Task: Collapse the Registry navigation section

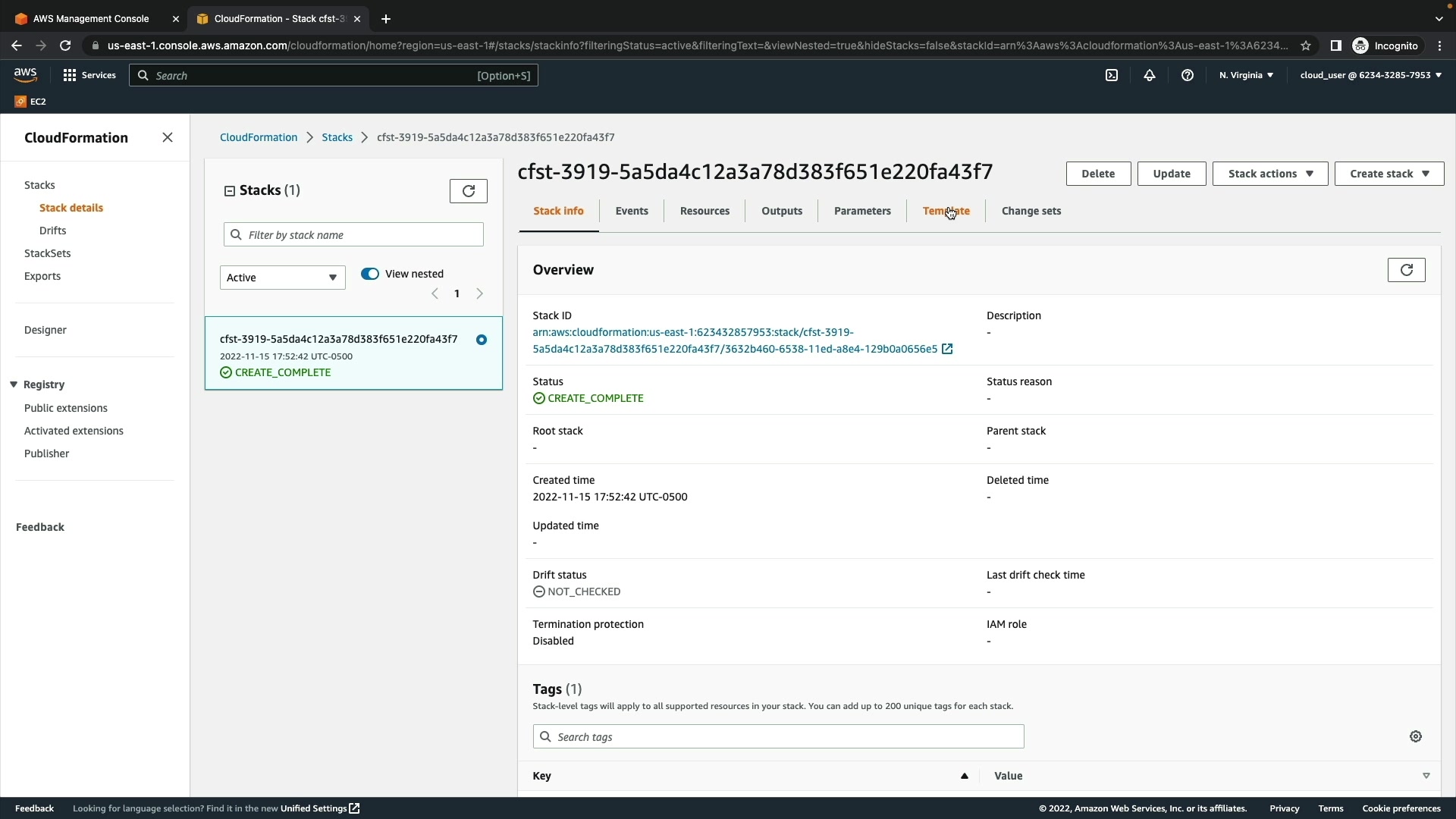Action: 14,384
